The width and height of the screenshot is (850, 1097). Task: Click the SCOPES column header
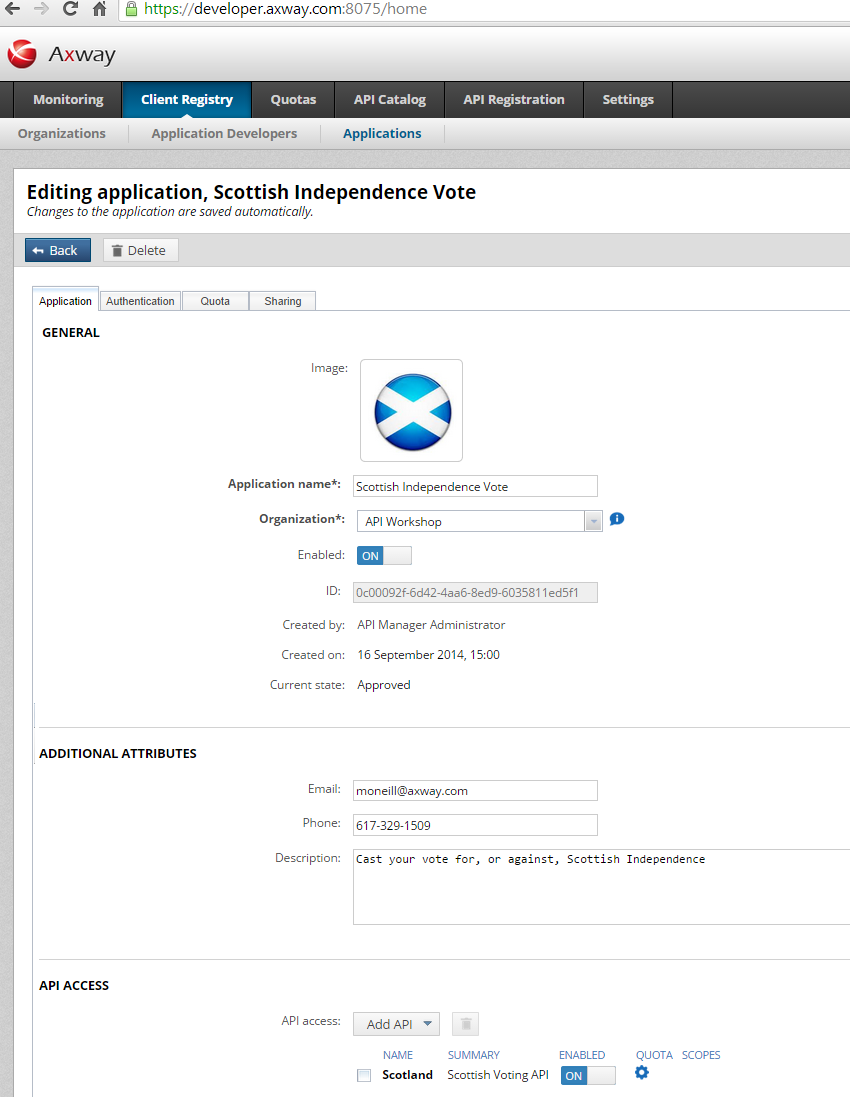click(x=701, y=1055)
